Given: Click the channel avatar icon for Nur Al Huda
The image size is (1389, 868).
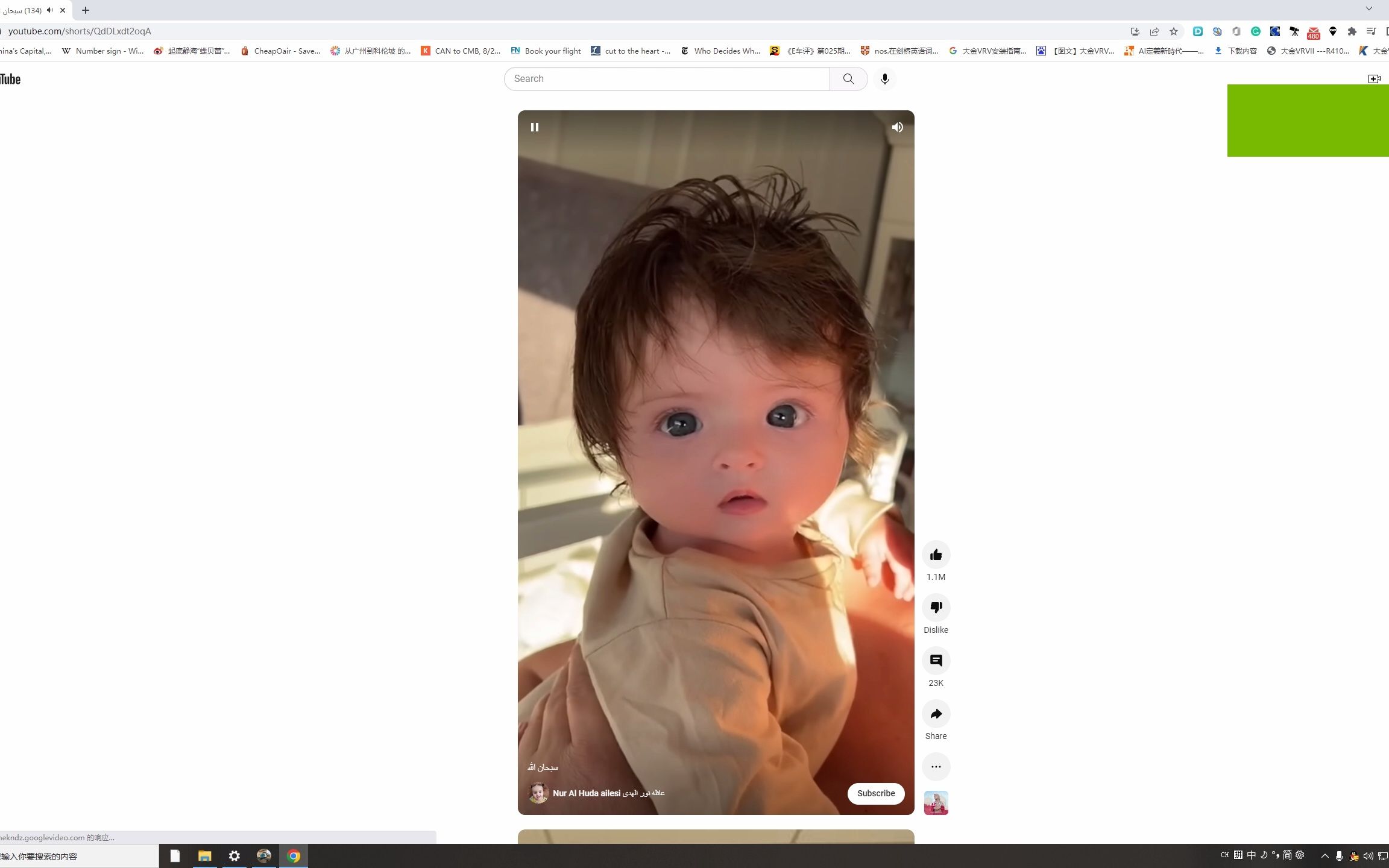Looking at the screenshot, I should 538,793.
